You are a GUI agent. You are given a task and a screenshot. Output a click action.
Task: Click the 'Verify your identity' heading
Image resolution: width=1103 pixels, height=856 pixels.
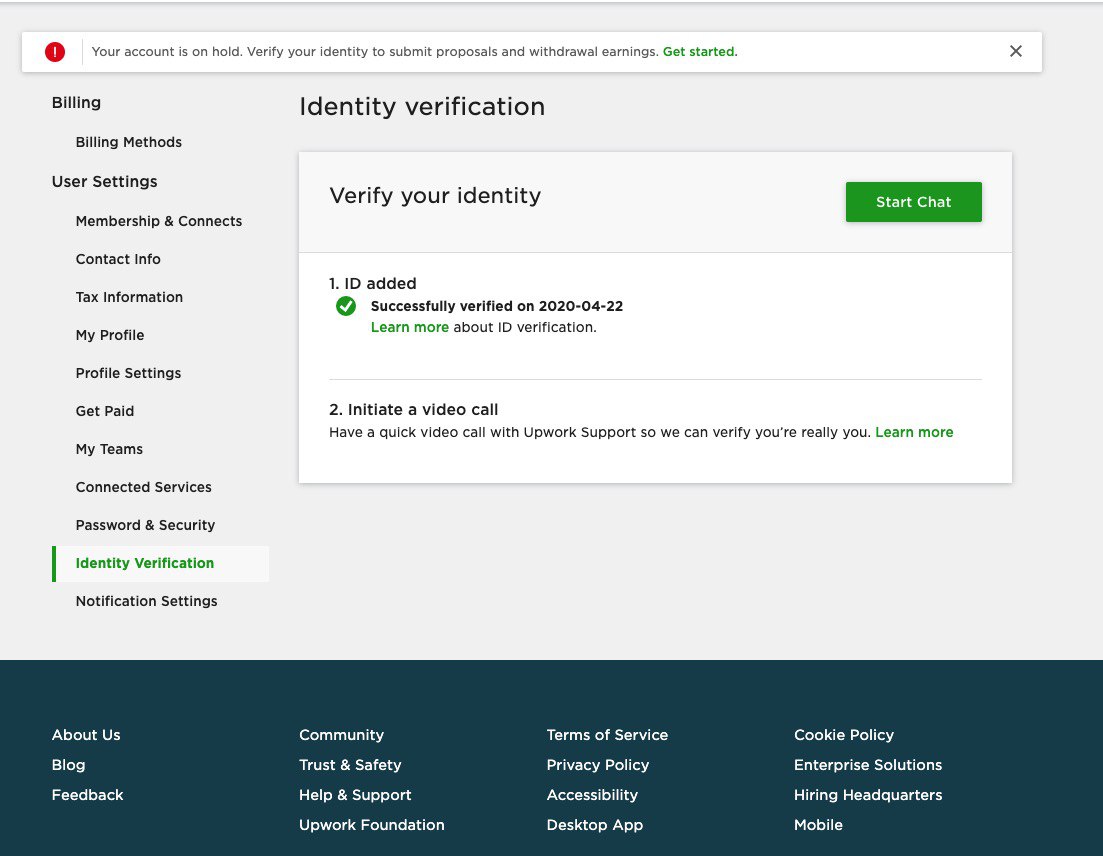435,196
